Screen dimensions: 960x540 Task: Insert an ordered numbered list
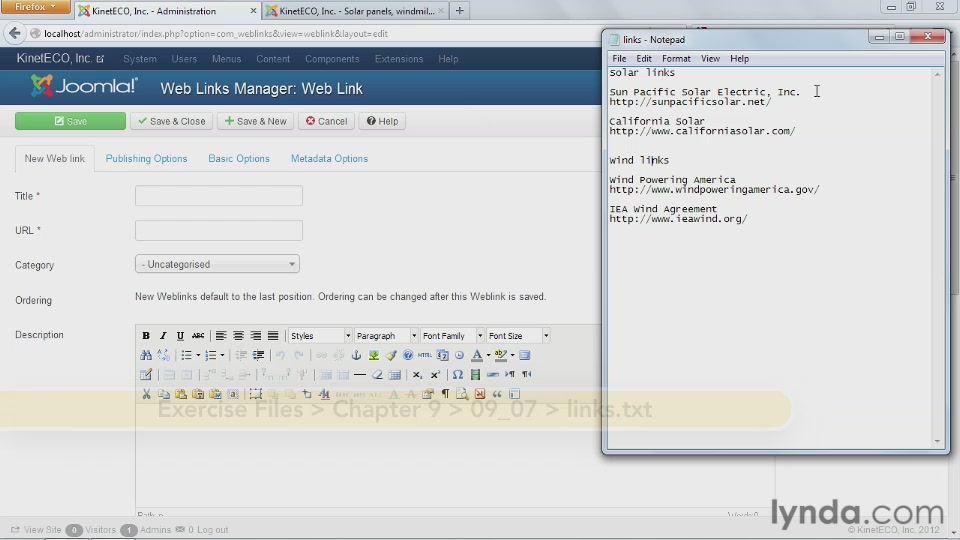pos(210,355)
